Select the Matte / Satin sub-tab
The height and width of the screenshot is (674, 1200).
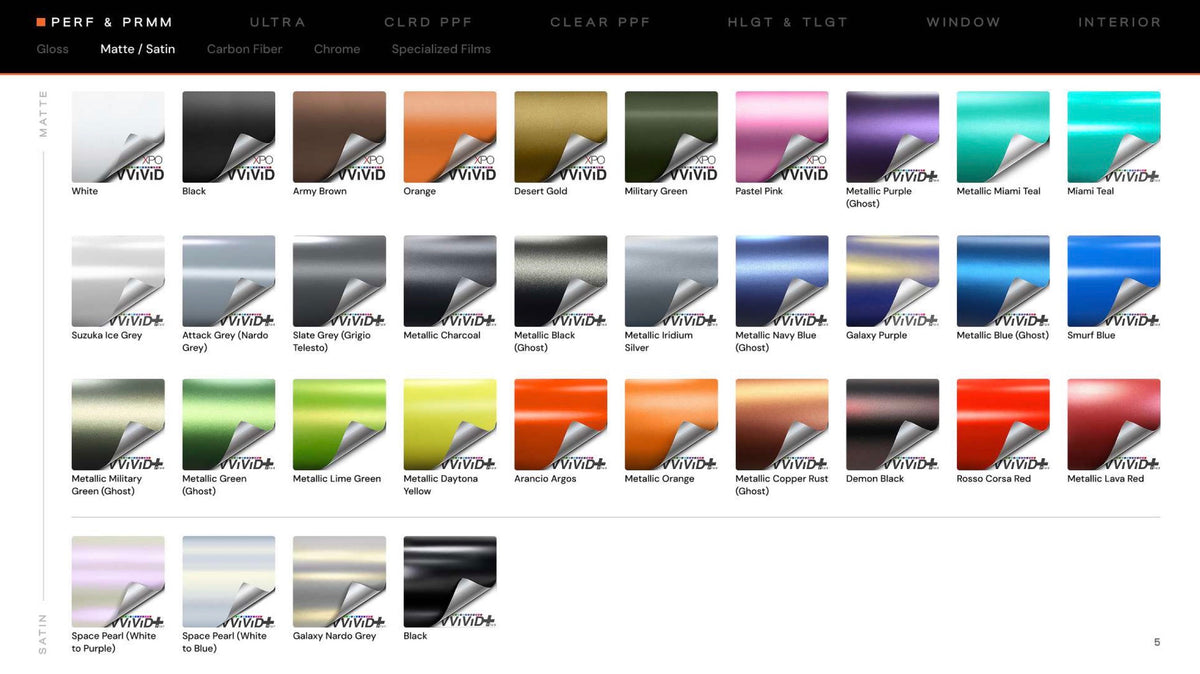(138, 49)
